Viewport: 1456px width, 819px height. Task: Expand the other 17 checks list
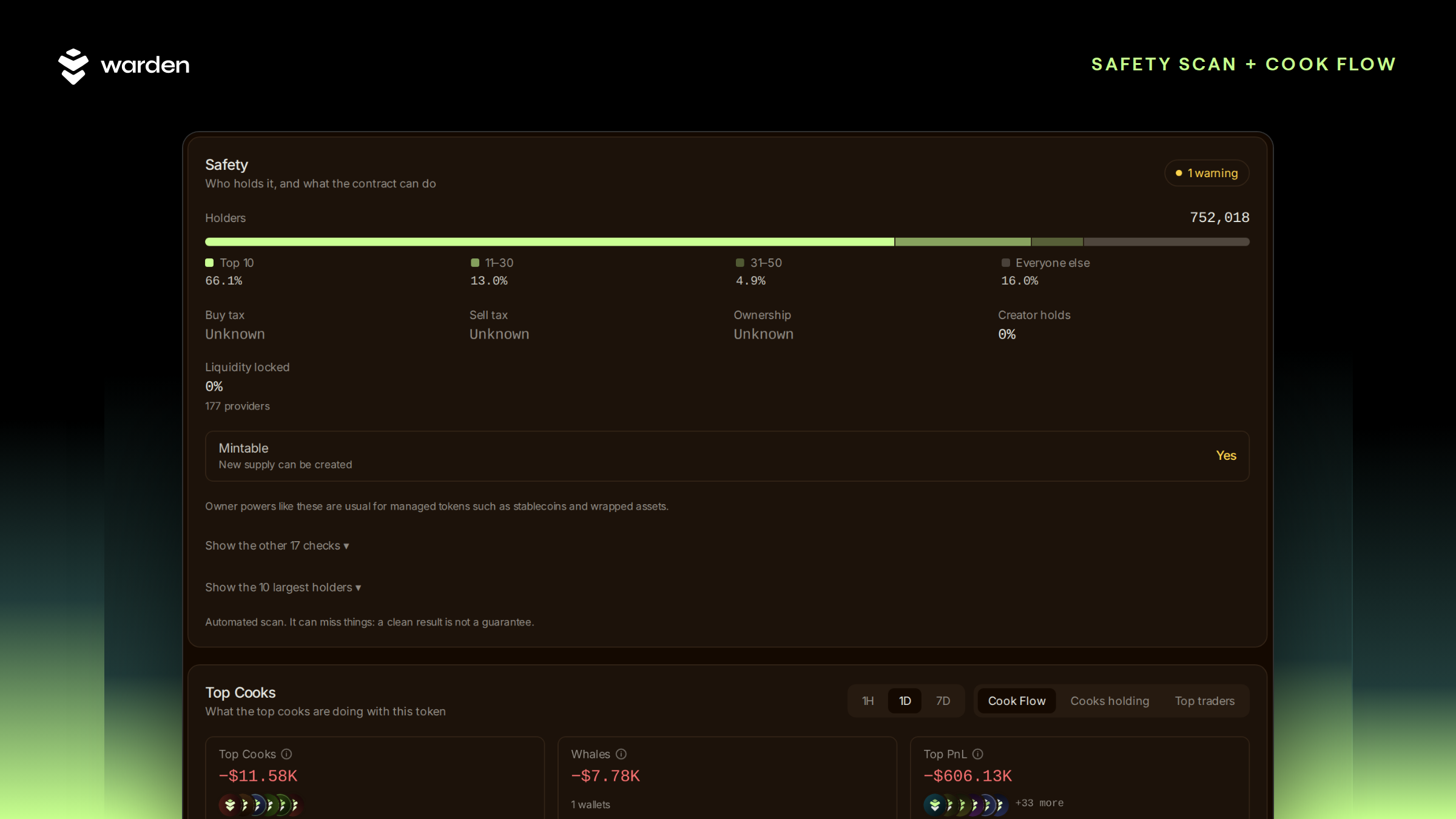coord(277,545)
